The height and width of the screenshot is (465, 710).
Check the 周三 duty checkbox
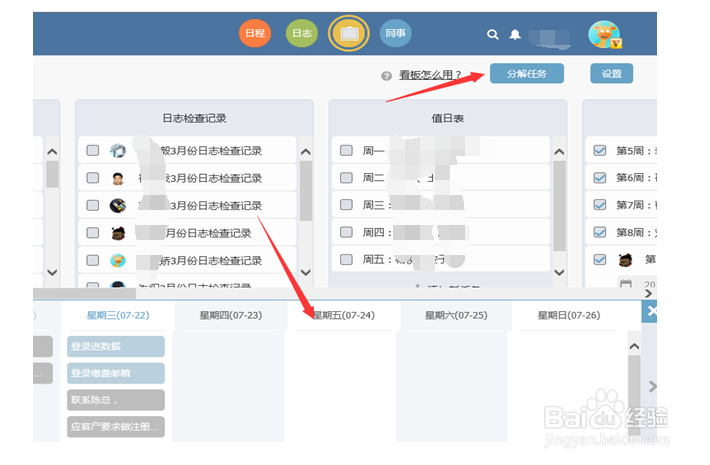tap(346, 205)
